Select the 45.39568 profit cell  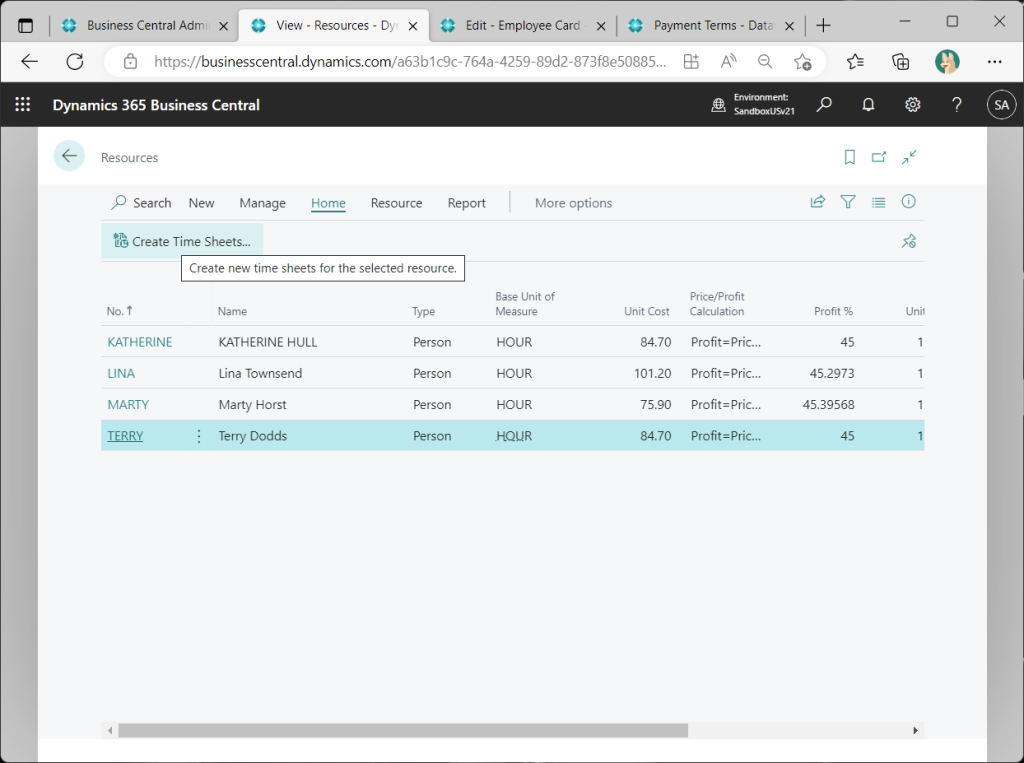[x=828, y=404]
